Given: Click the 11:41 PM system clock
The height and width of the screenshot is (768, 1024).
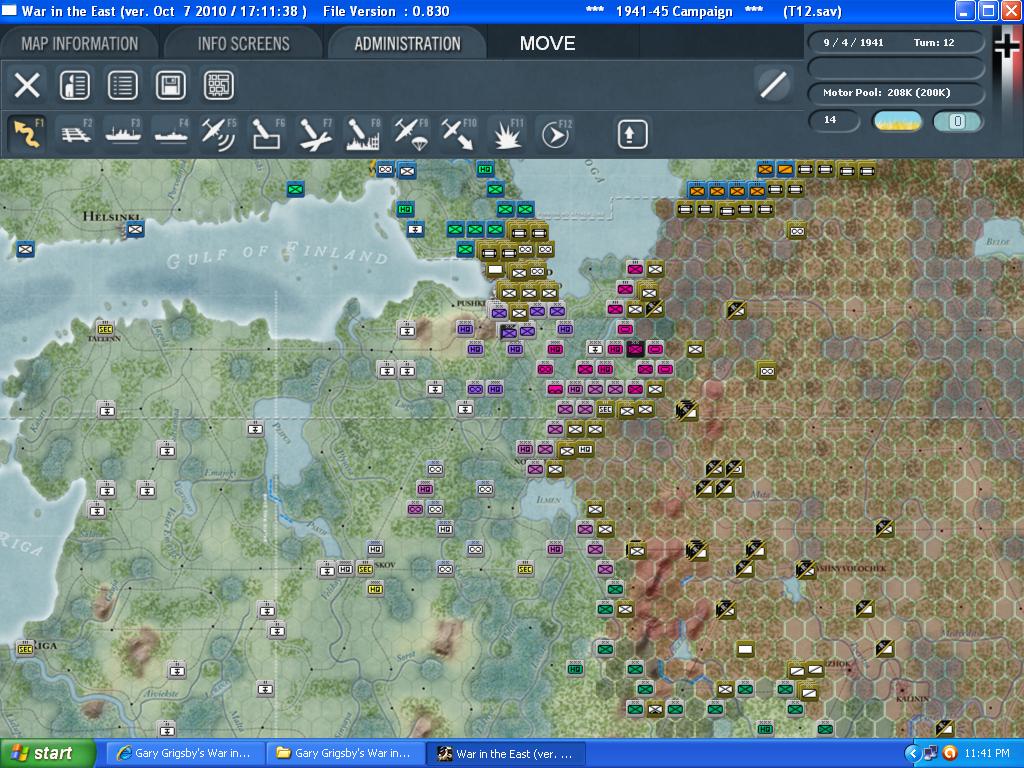Looking at the screenshot, I should pyautogui.click(x=987, y=754).
